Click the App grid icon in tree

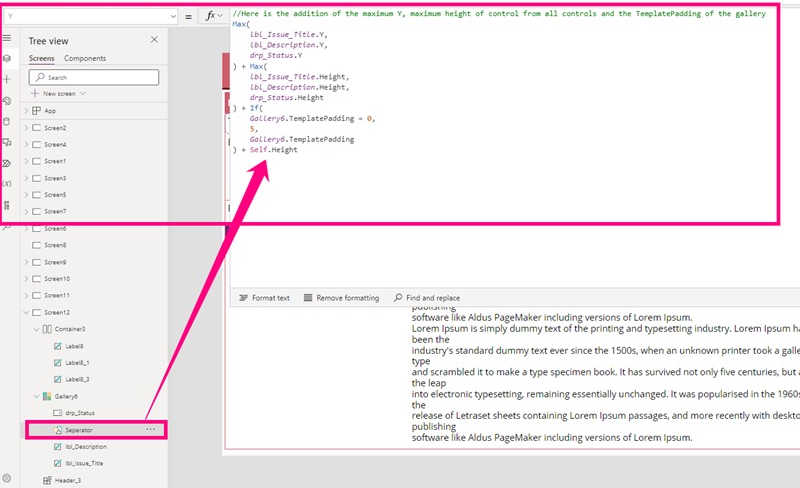point(36,110)
